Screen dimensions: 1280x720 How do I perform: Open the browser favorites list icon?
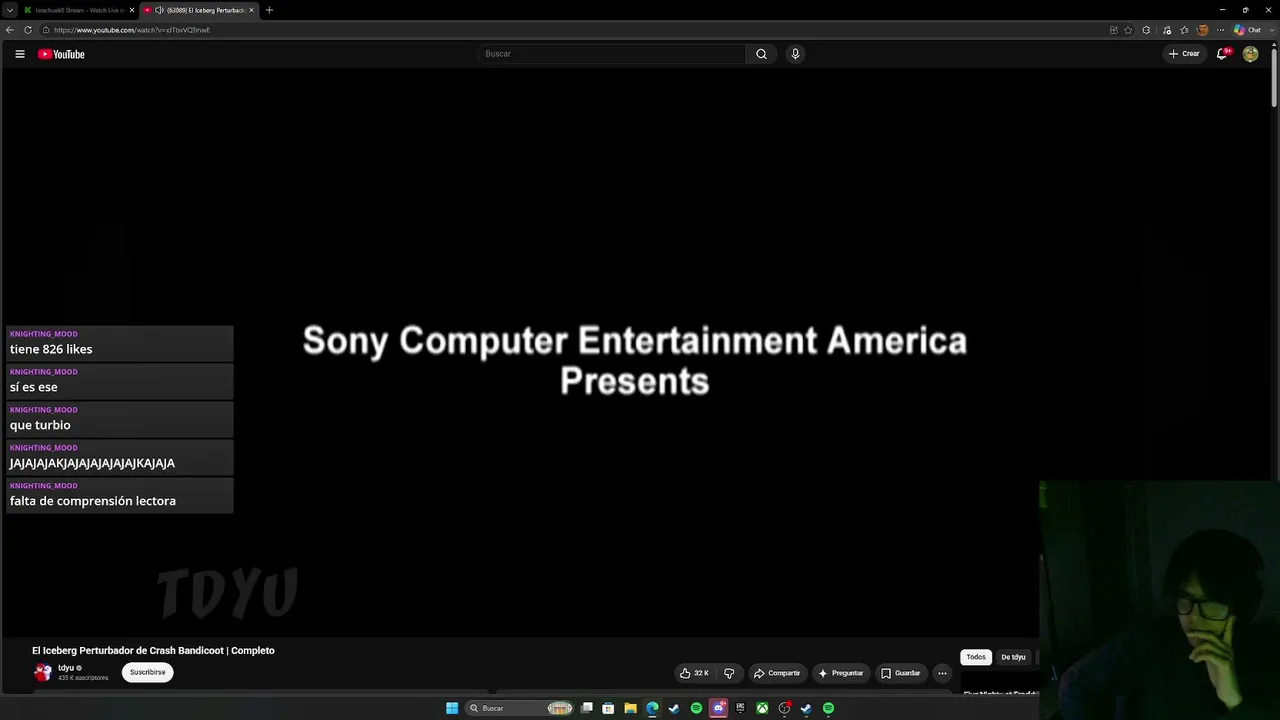(1184, 30)
